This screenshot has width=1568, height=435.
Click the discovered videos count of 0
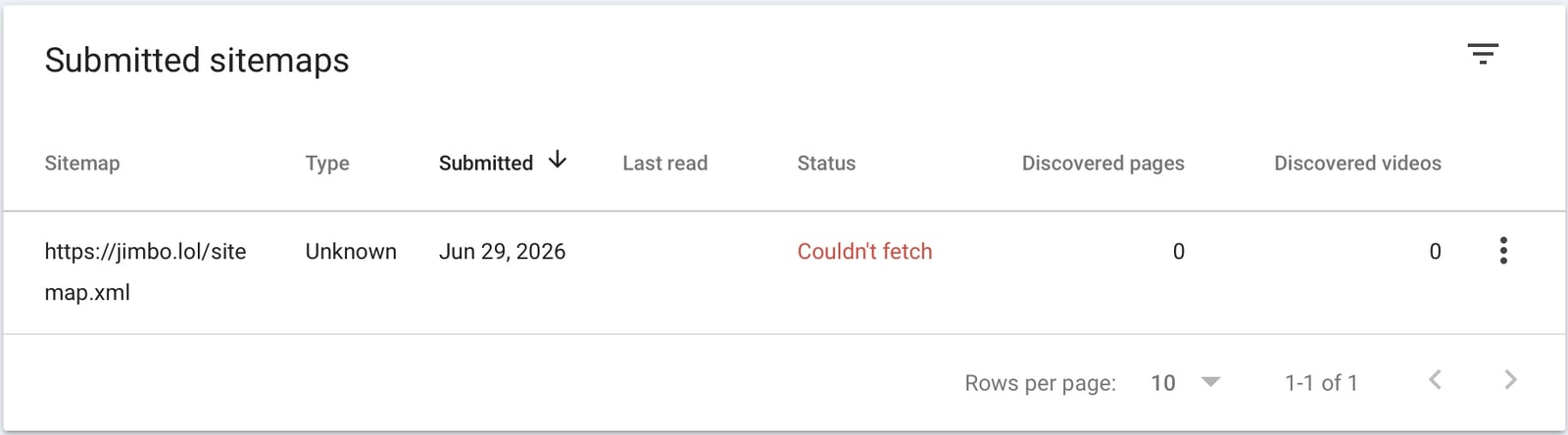1435,252
